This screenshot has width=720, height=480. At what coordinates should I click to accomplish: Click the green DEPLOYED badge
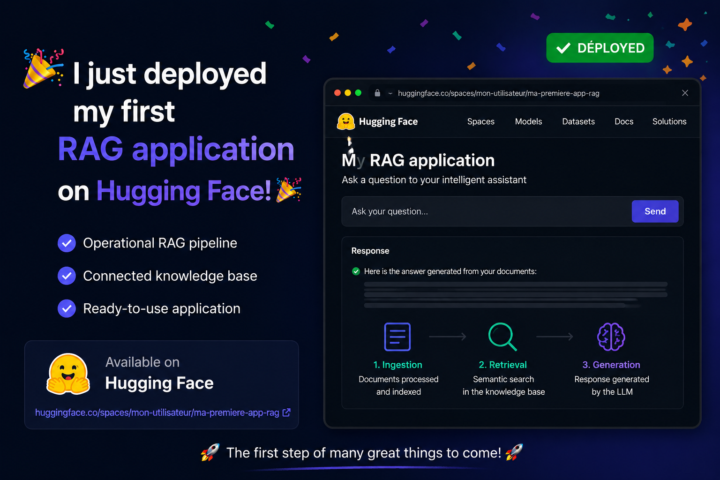click(600, 48)
